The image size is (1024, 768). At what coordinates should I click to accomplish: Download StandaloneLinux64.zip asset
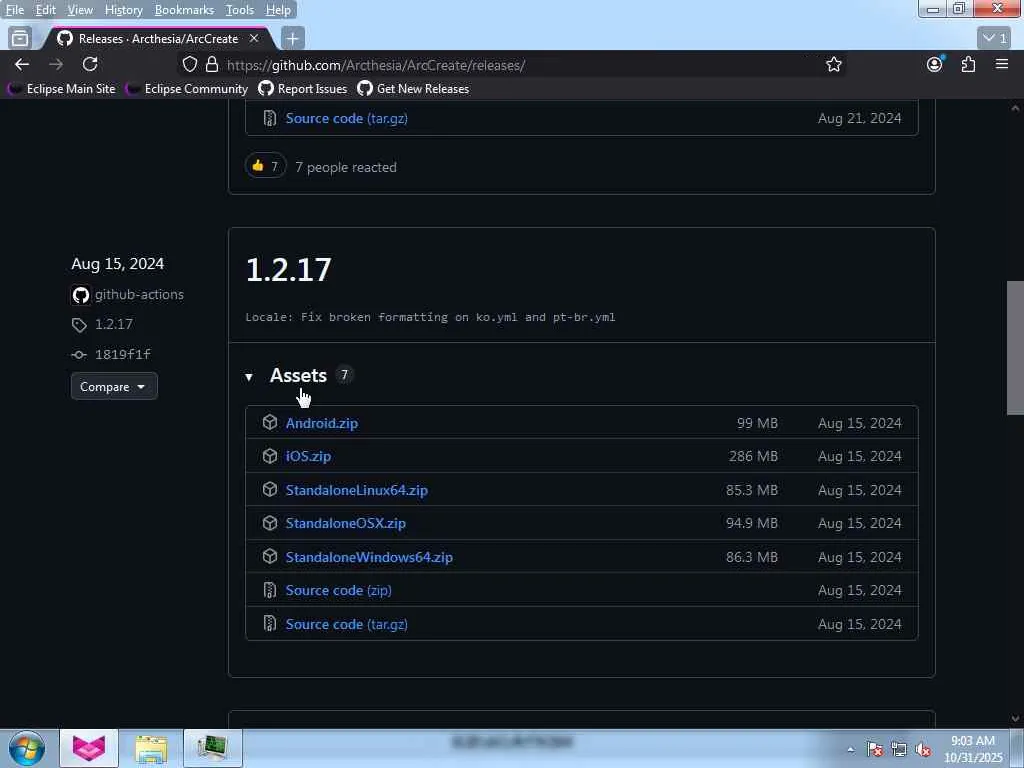[357, 490]
